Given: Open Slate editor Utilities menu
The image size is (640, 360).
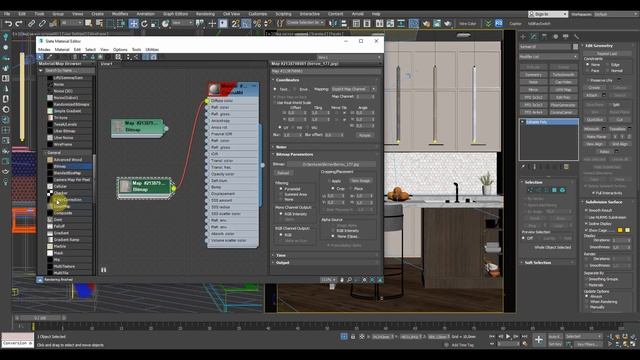Looking at the screenshot, I should coord(152,49).
